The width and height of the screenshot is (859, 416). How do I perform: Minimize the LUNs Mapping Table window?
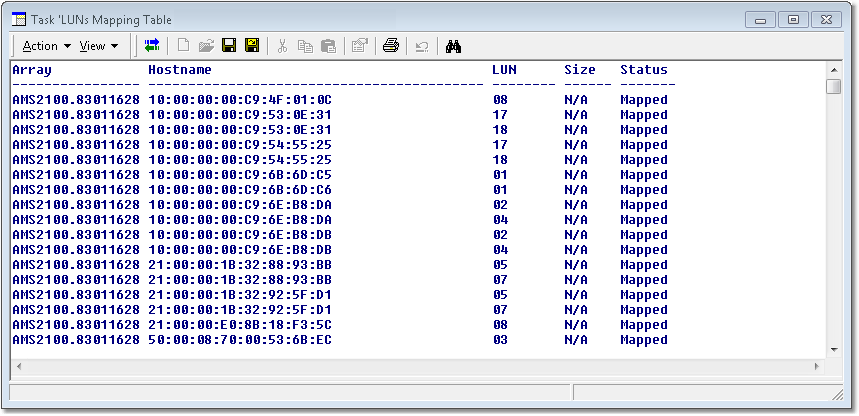[760, 20]
